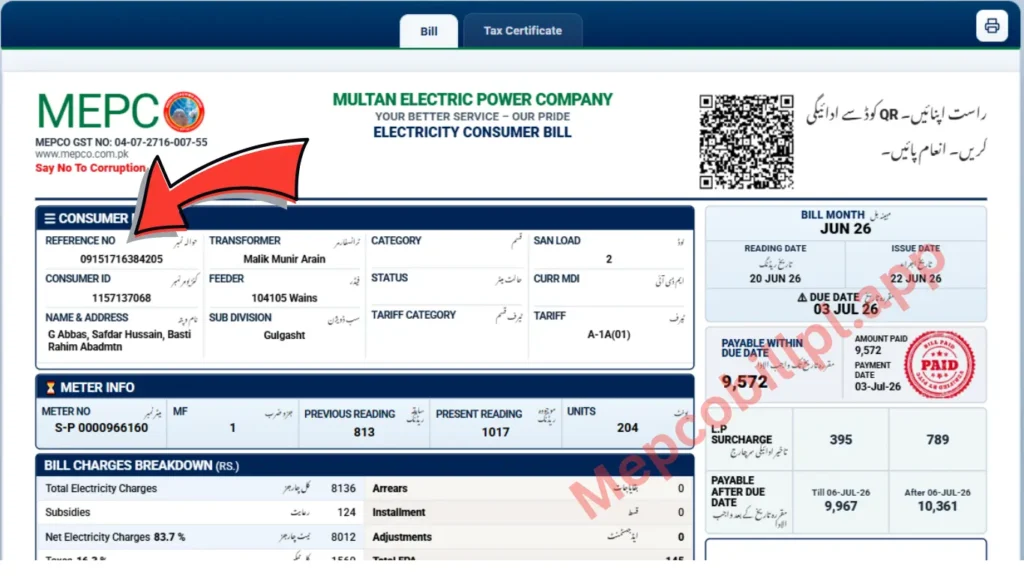Click reading date 20 JUN 26

coord(775,278)
